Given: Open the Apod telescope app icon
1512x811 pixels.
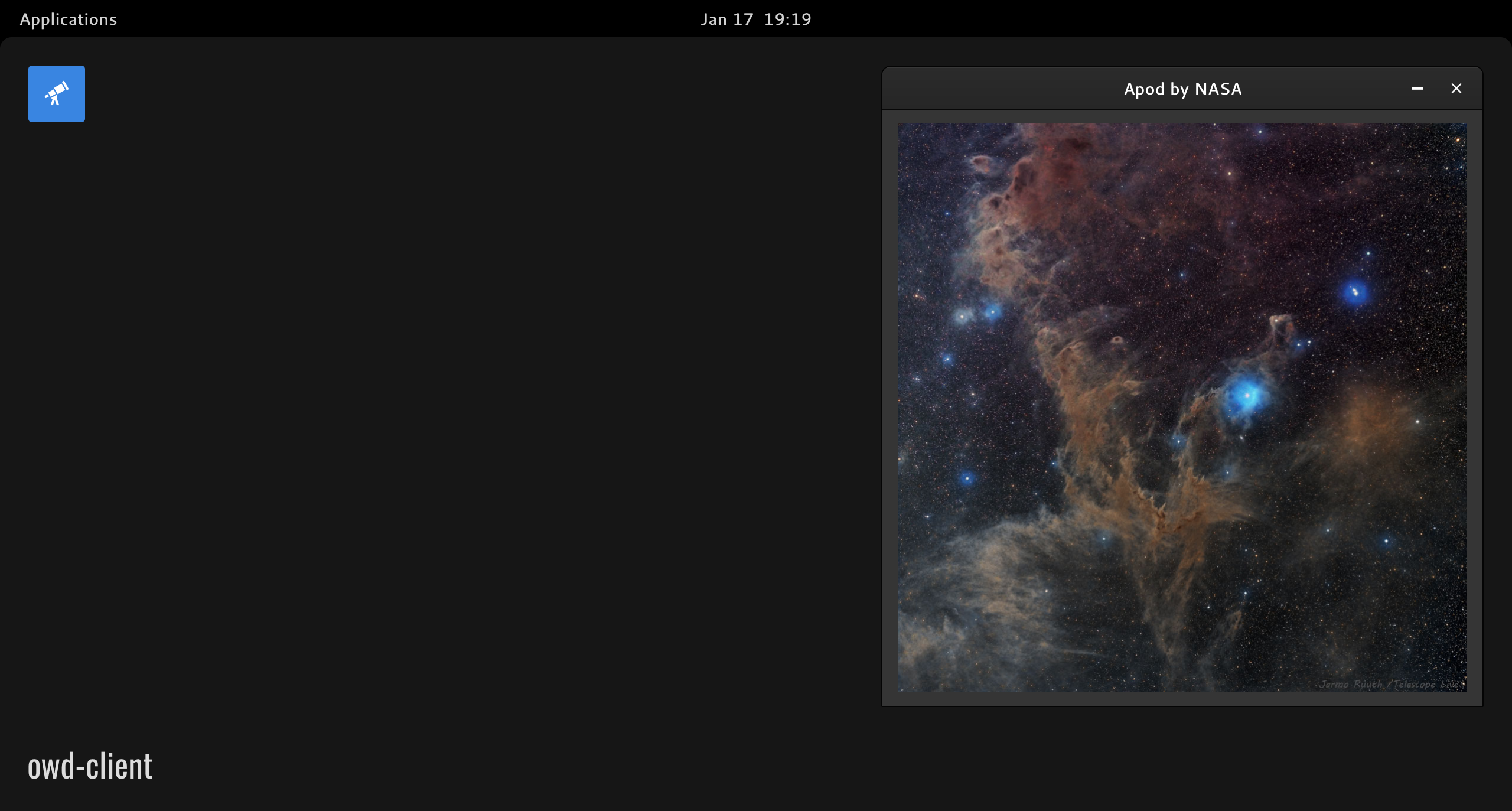Looking at the screenshot, I should pos(57,94).
